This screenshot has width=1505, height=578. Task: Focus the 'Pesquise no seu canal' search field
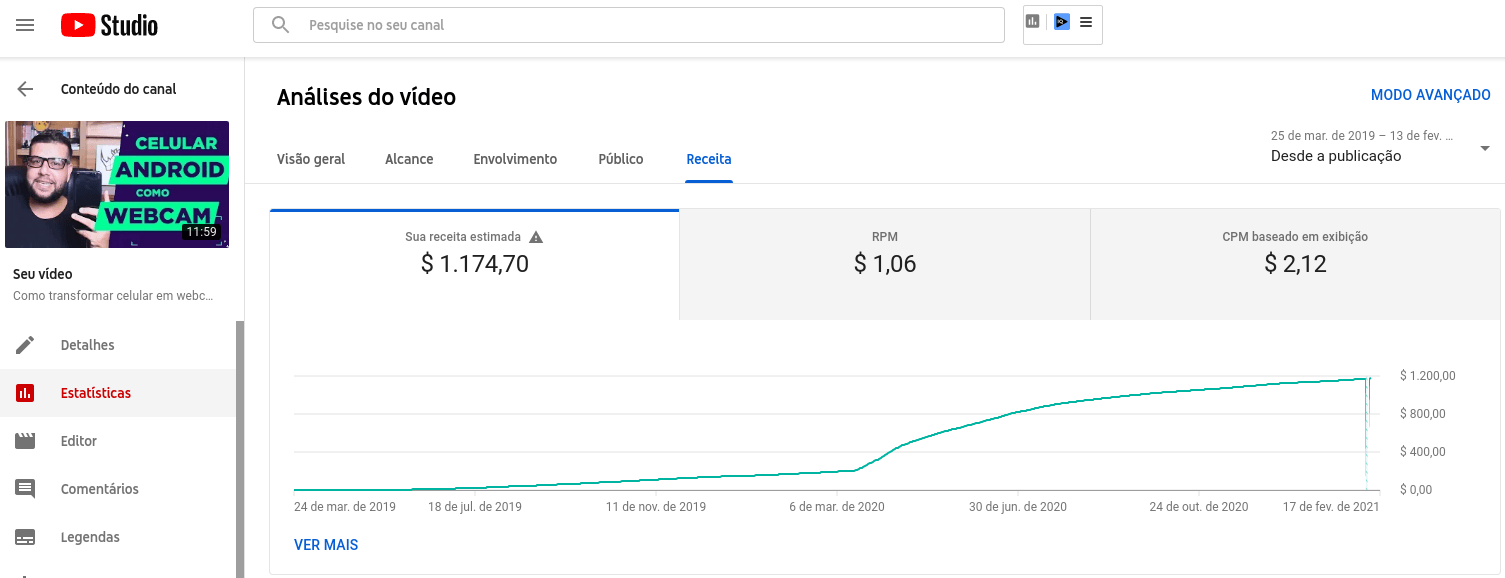pyautogui.click(x=629, y=25)
